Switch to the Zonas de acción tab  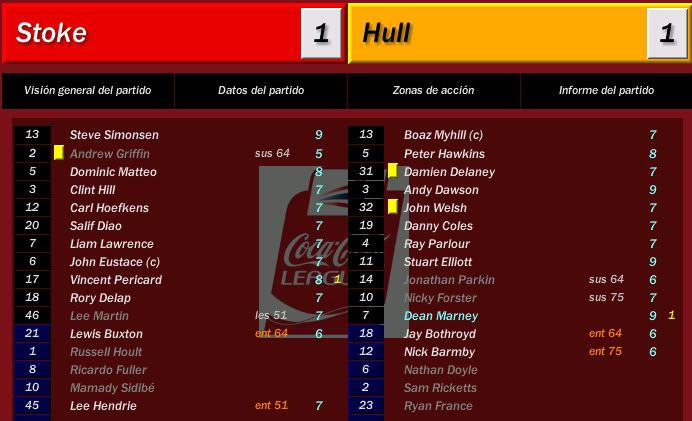(433, 90)
